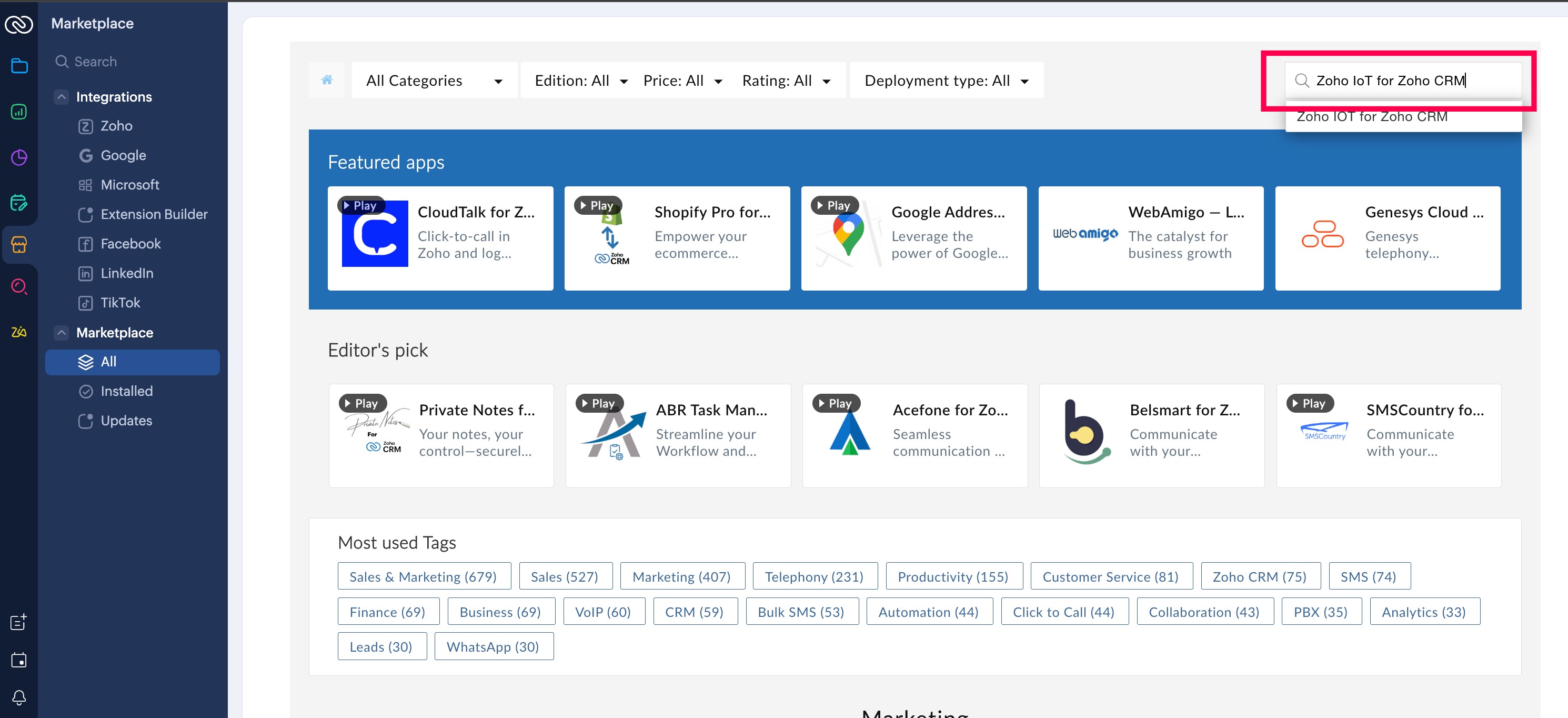Click the magnifier icon in app search box
1568x718 pixels.
point(1301,81)
